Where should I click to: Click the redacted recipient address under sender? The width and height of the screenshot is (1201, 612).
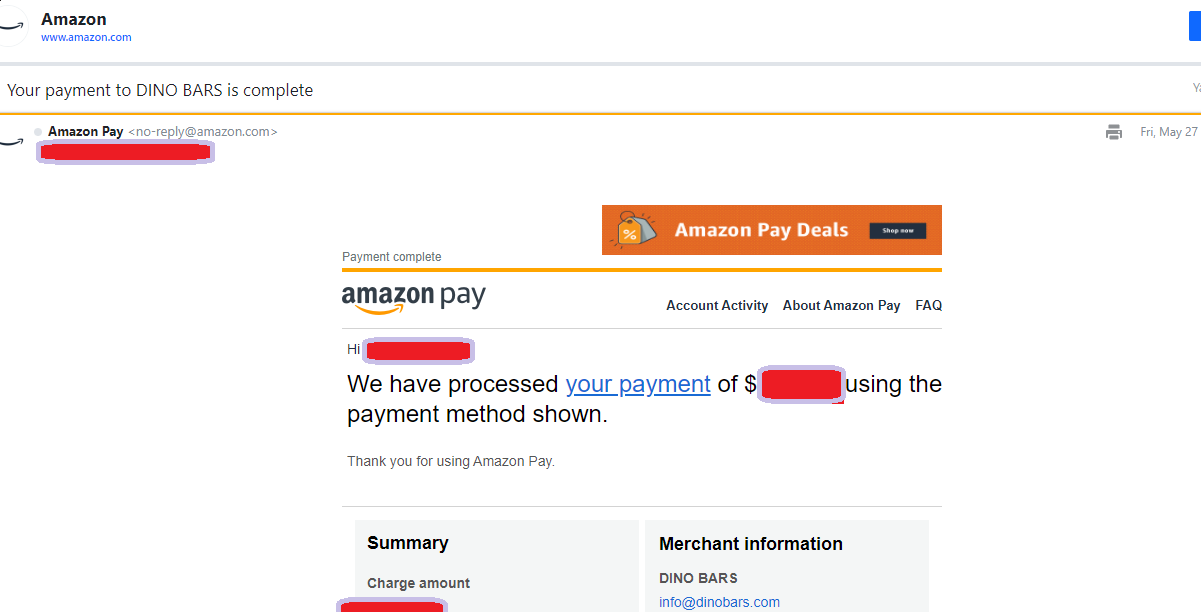click(x=125, y=152)
